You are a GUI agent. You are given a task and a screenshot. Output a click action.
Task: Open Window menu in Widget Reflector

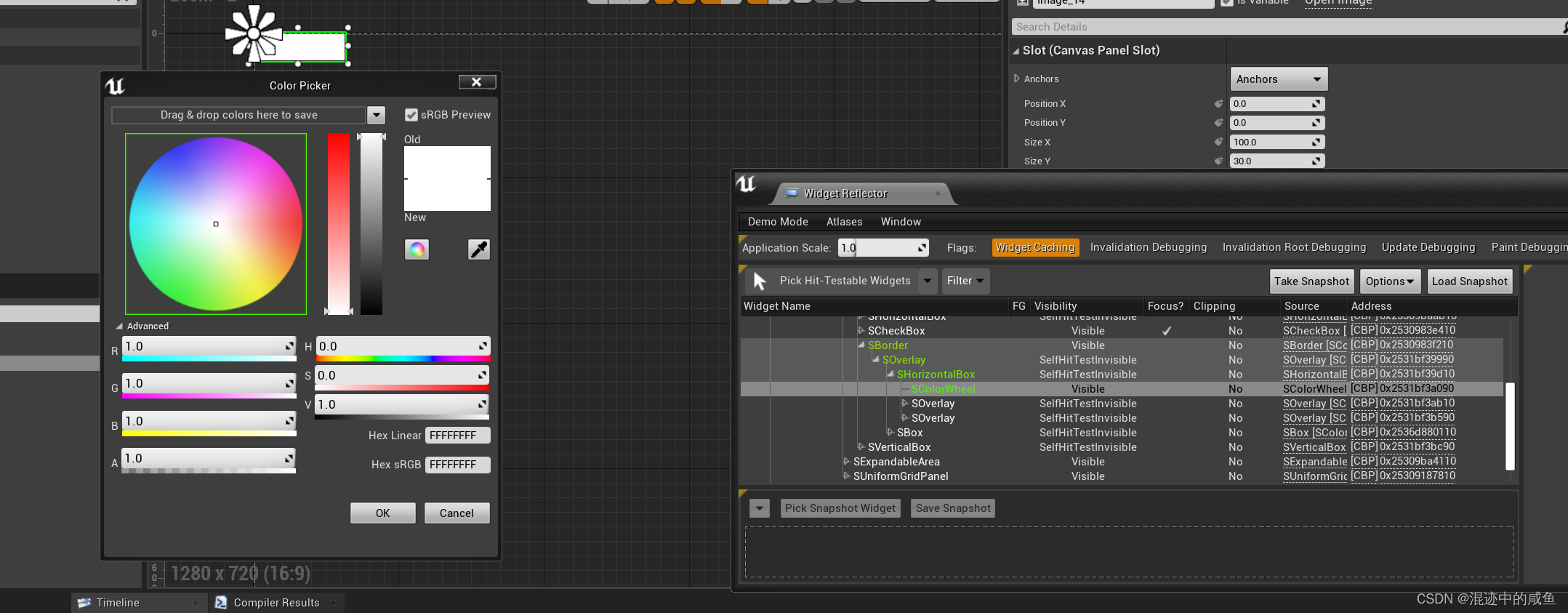901,222
